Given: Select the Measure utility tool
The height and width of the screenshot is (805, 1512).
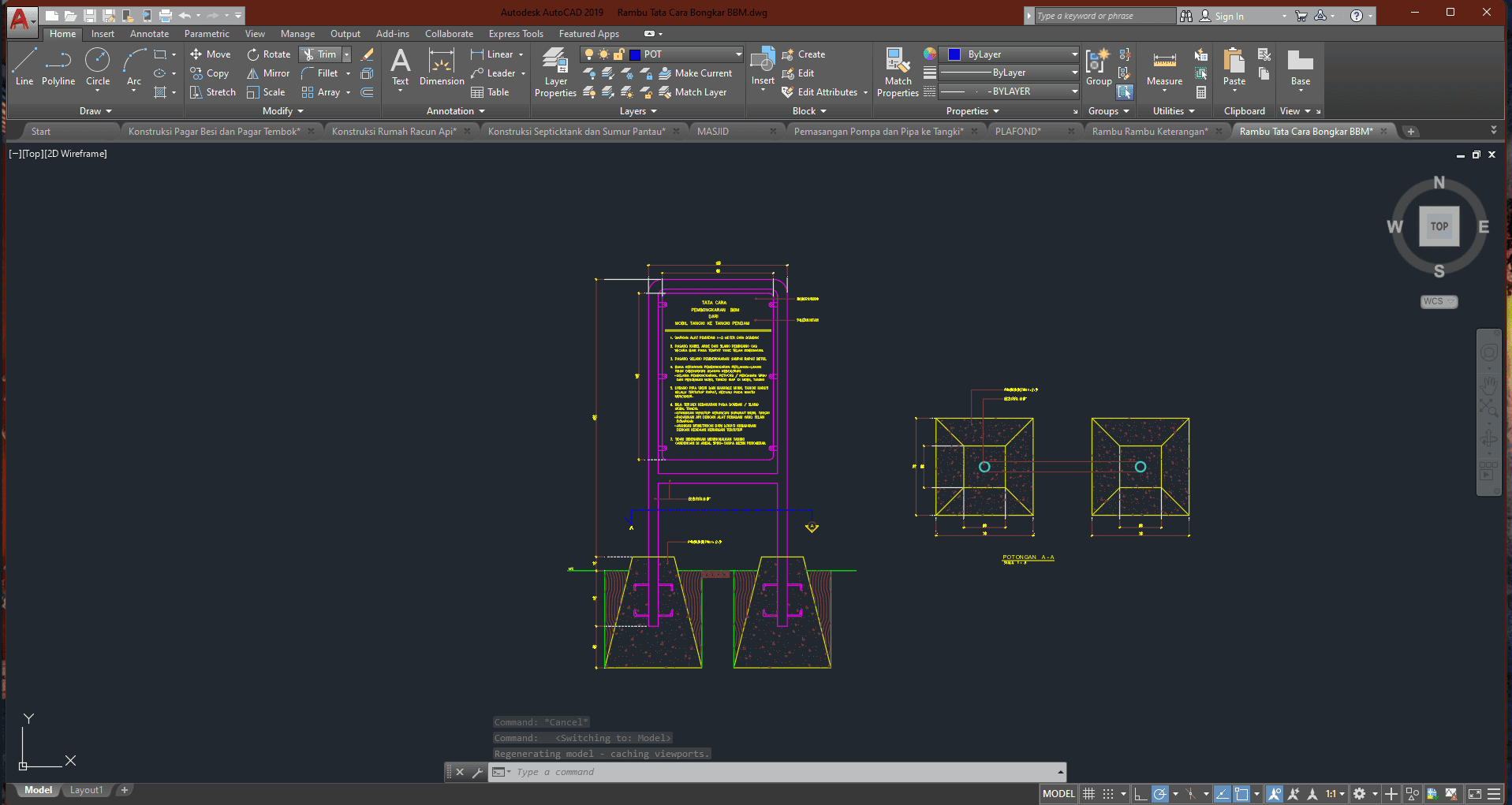Looking at the screenshot, I should tap(1164, 68).
